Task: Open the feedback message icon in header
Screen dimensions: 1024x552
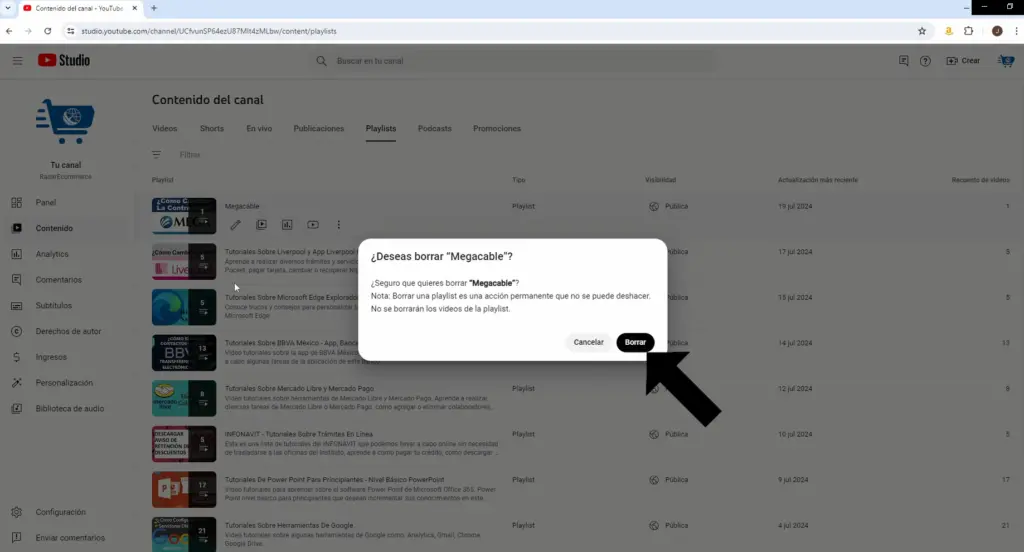Action: click(x=904, y=61)
